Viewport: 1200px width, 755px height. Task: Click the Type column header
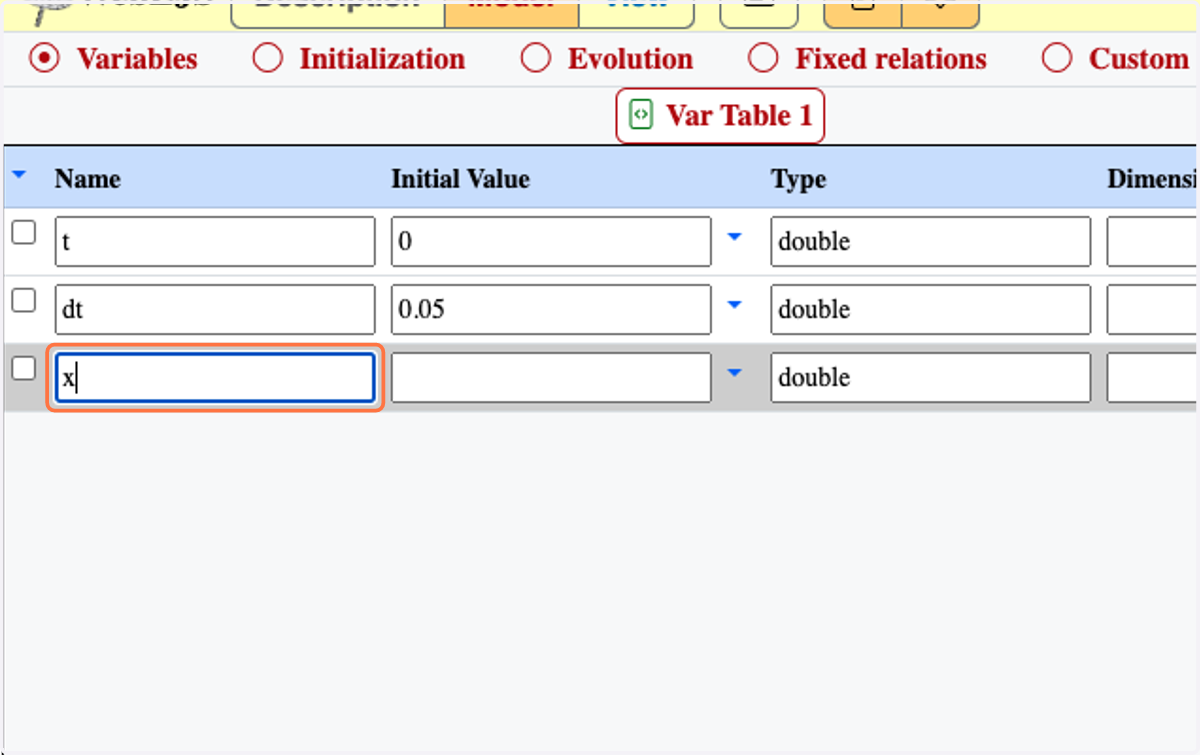[798, 179]
